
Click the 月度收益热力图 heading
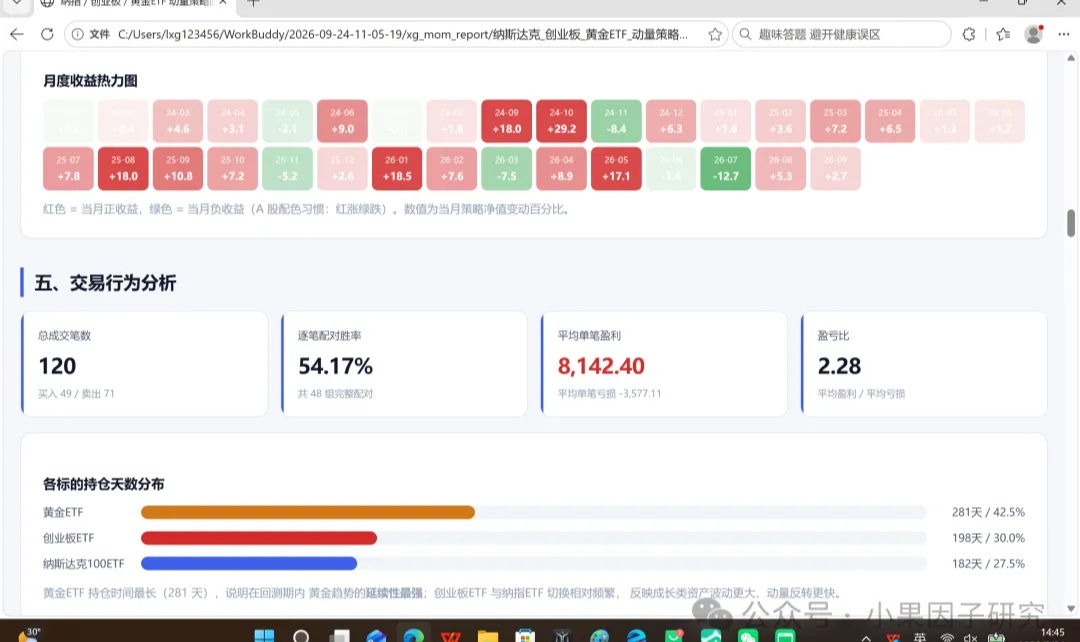pos(90,81)
